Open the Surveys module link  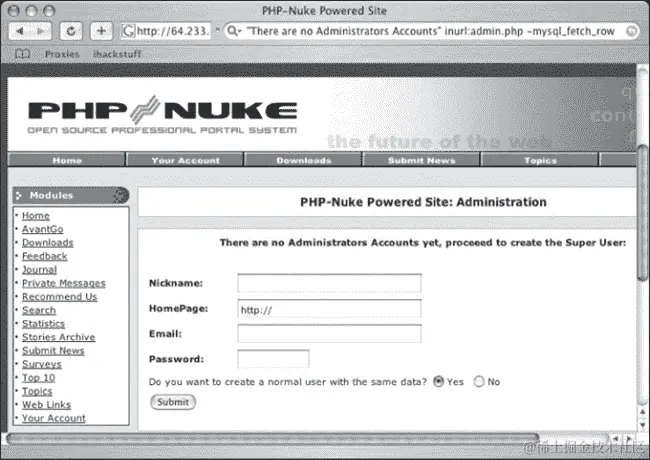[42, 364]
